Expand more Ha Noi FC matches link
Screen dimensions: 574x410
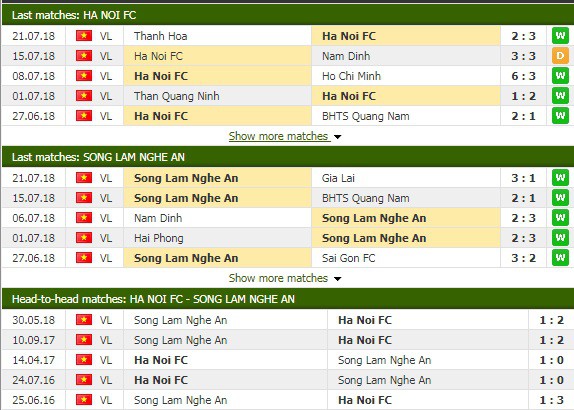tap(279, 136)
